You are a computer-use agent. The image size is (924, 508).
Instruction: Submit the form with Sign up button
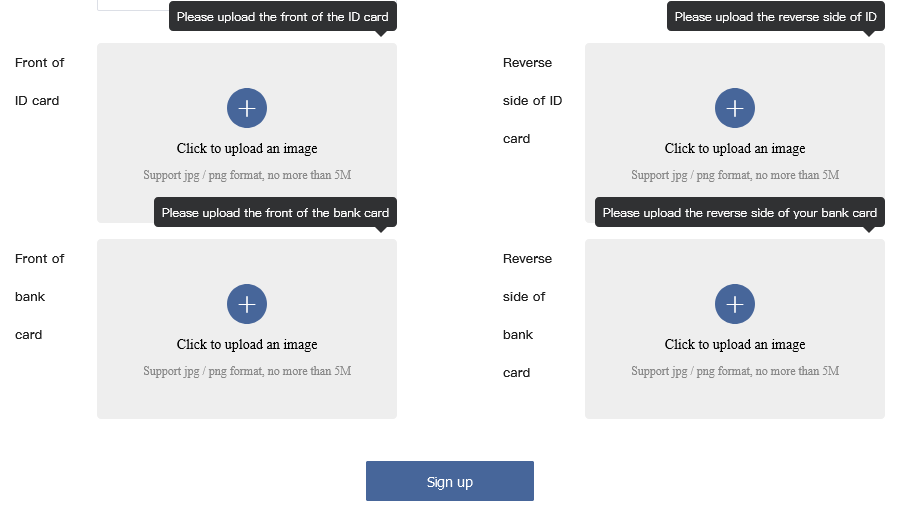pyautogui.click(x=450, y=481)
